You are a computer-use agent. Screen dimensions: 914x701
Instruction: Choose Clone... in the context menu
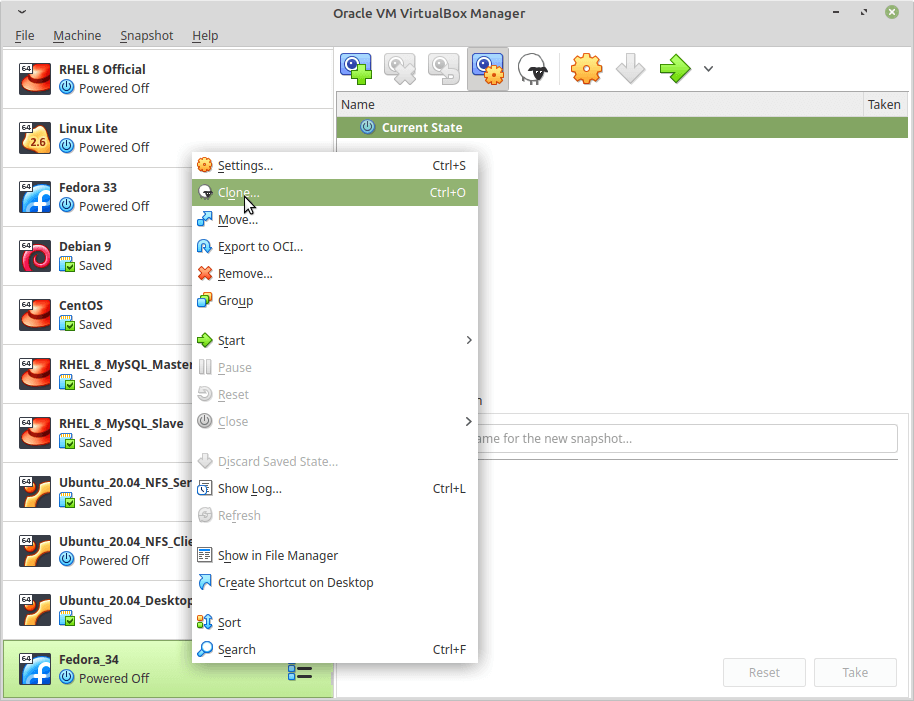(x=335, y=192)
